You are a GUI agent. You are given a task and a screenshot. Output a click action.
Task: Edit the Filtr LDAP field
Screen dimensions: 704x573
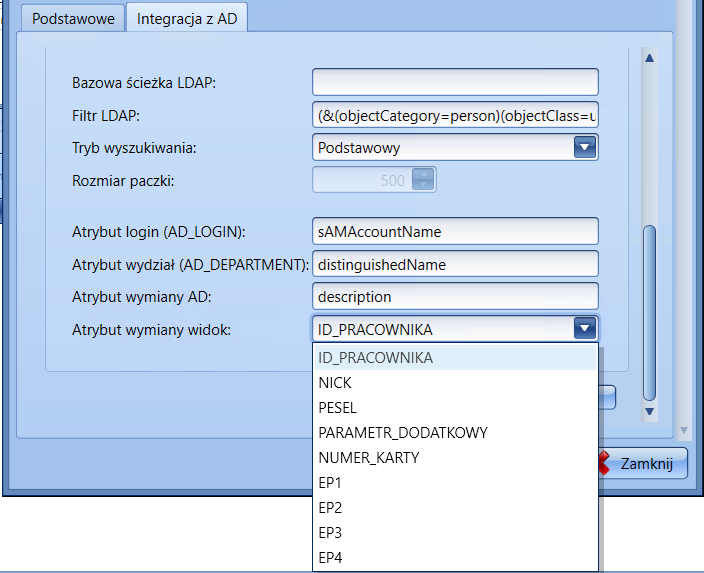click(x=455, y=115)
